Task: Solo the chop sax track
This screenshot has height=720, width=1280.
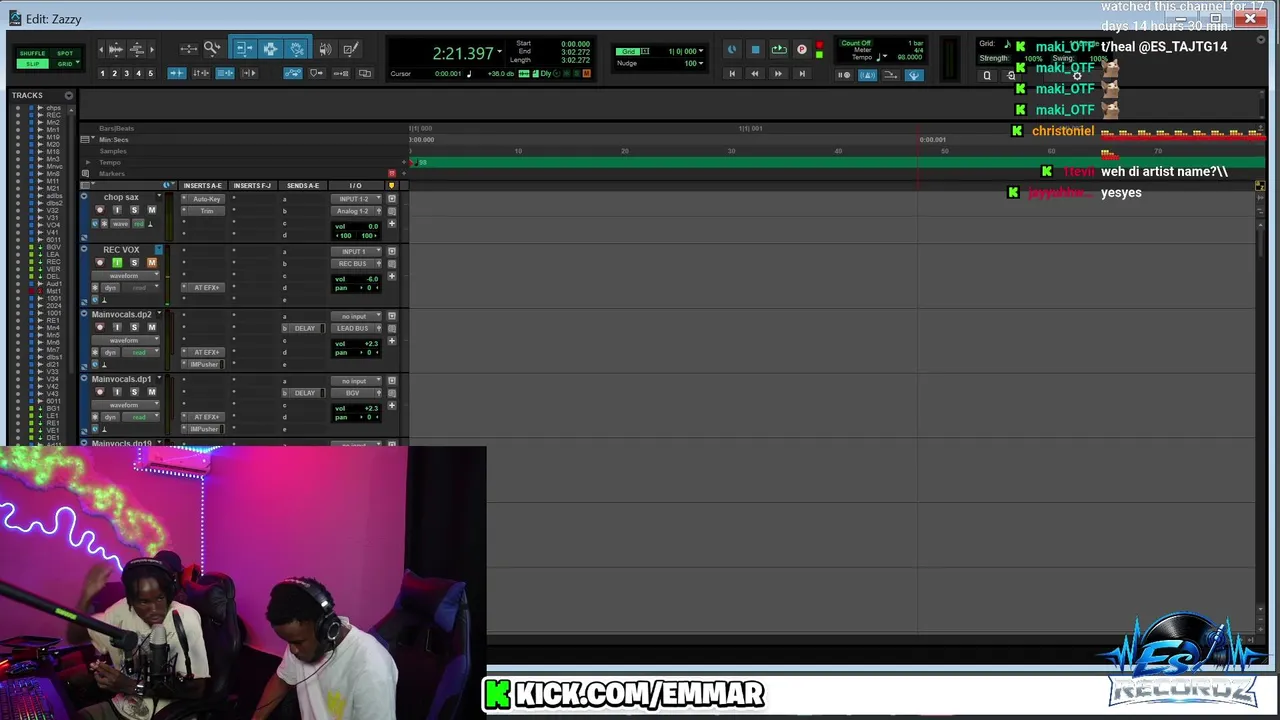Action: 134,210
